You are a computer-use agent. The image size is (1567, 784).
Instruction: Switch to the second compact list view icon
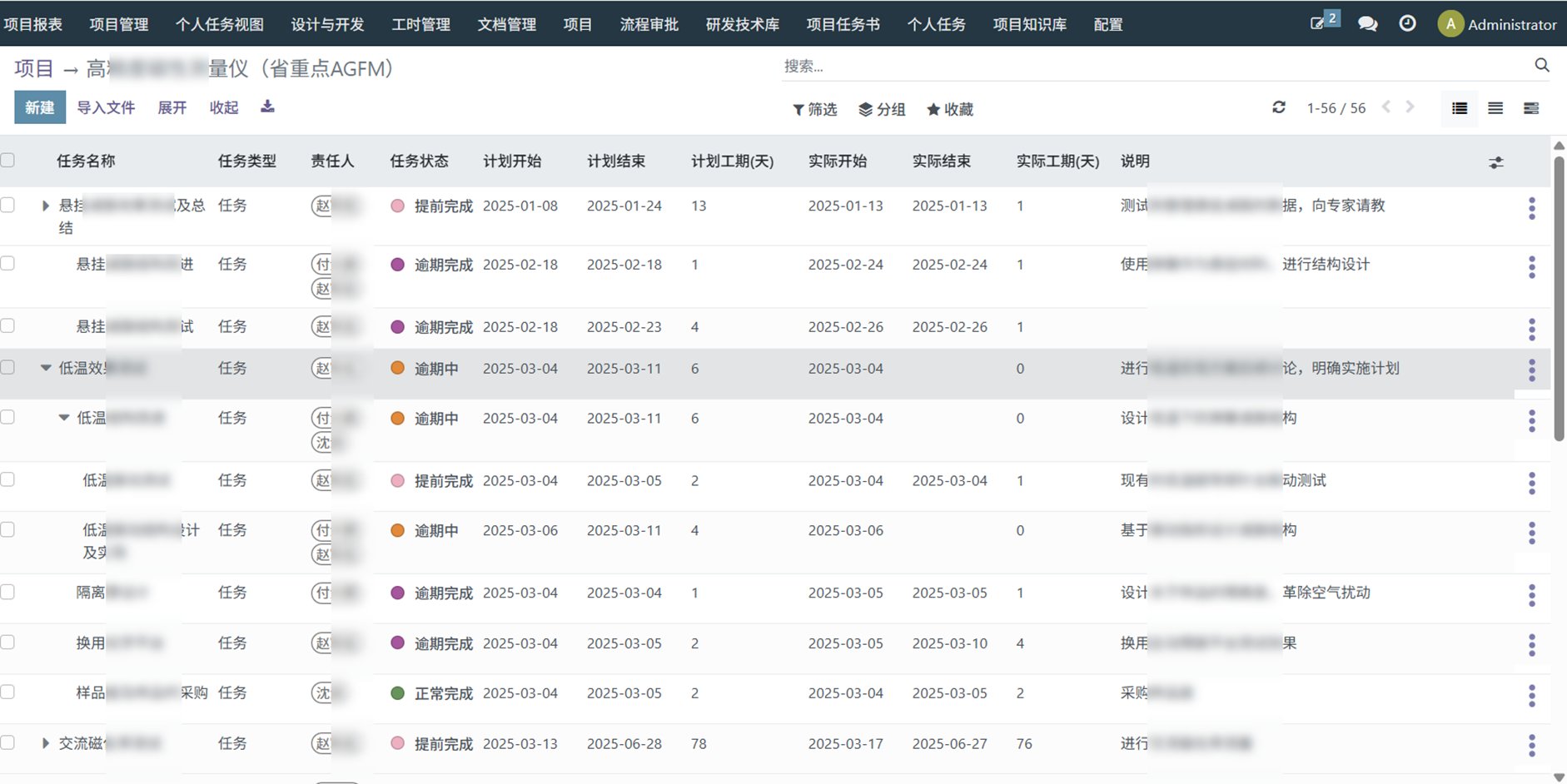1495,108
